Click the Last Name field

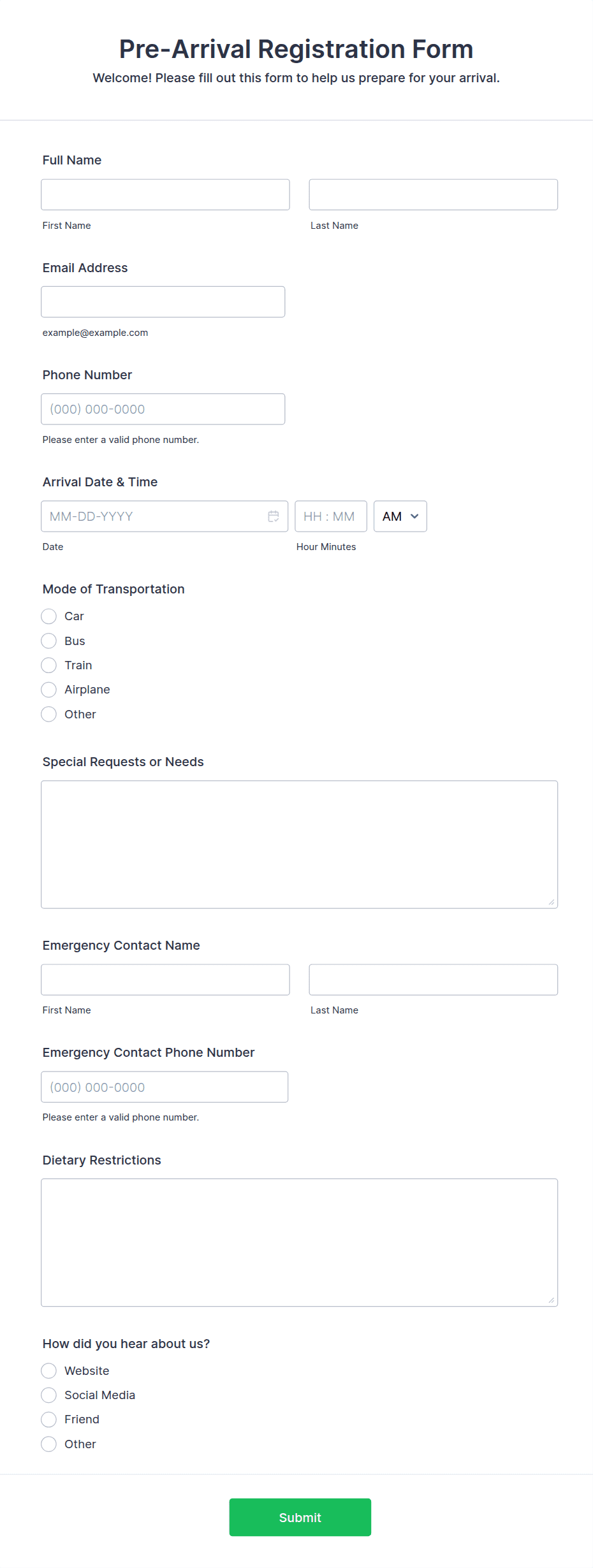click(x=433, y=194)
